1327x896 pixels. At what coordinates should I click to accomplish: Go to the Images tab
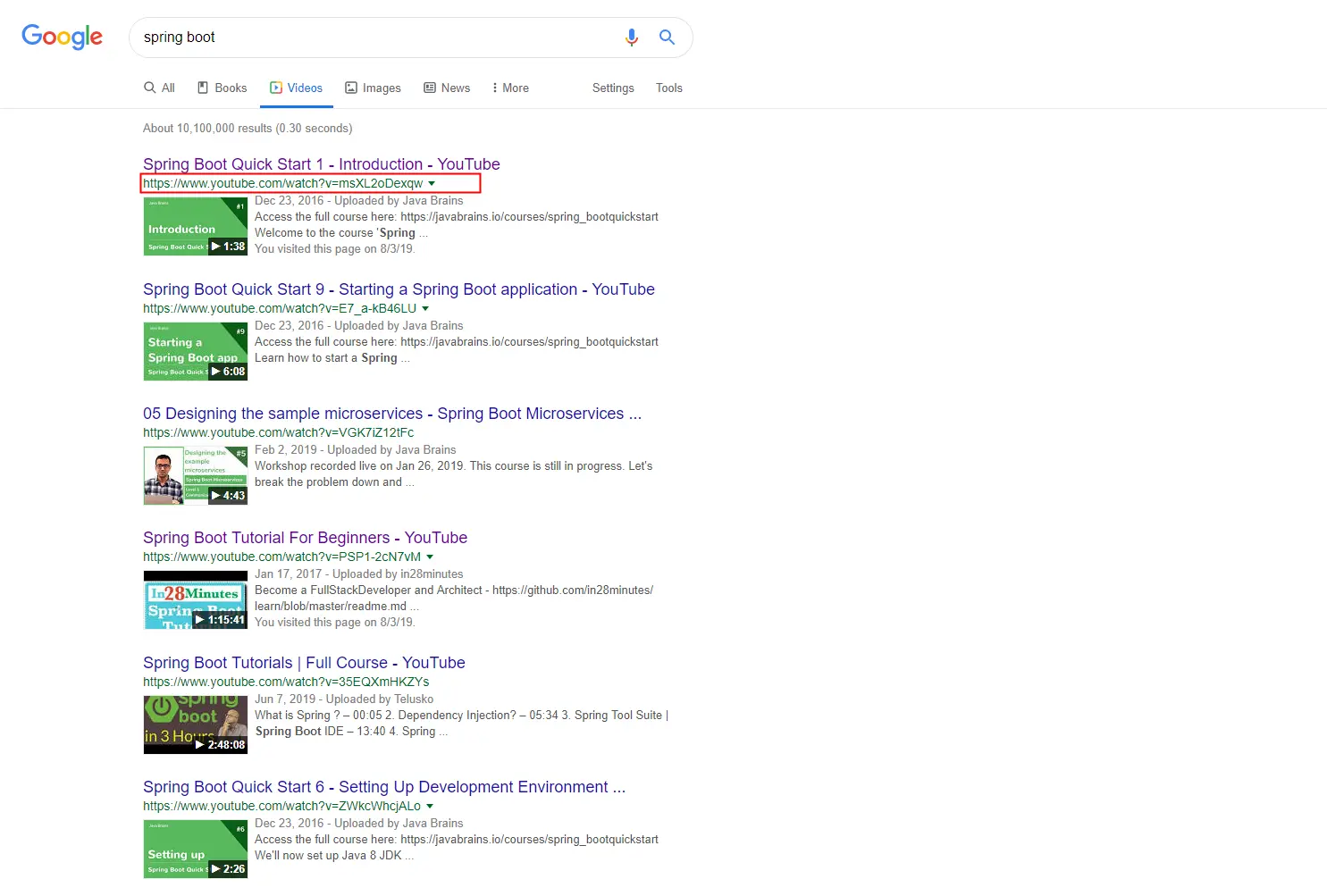tap(373, 88)
